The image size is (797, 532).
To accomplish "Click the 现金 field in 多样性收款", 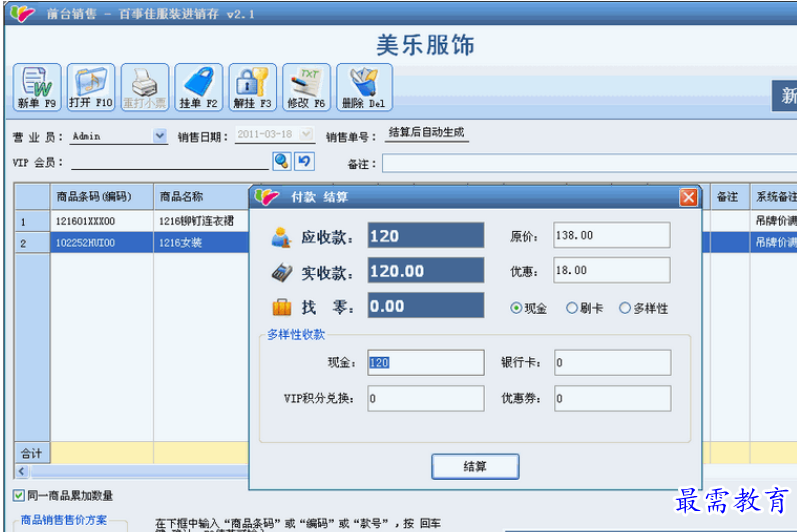I will [x=426, y=362].
